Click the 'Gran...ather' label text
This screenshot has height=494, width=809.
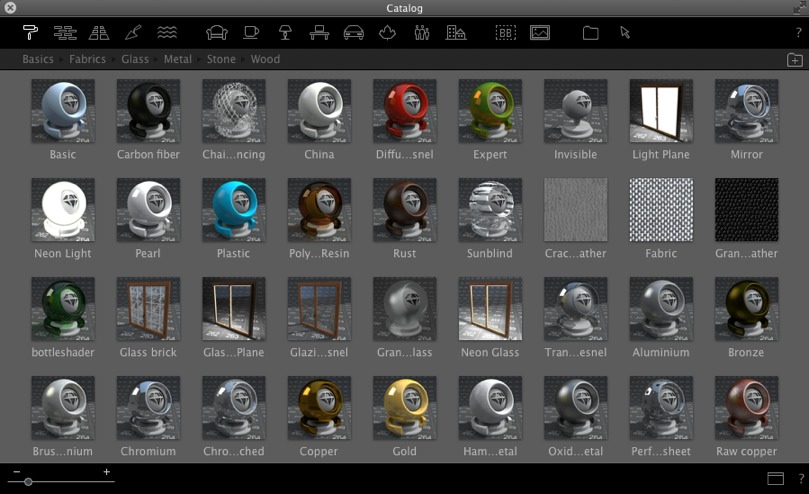(746, 253)
